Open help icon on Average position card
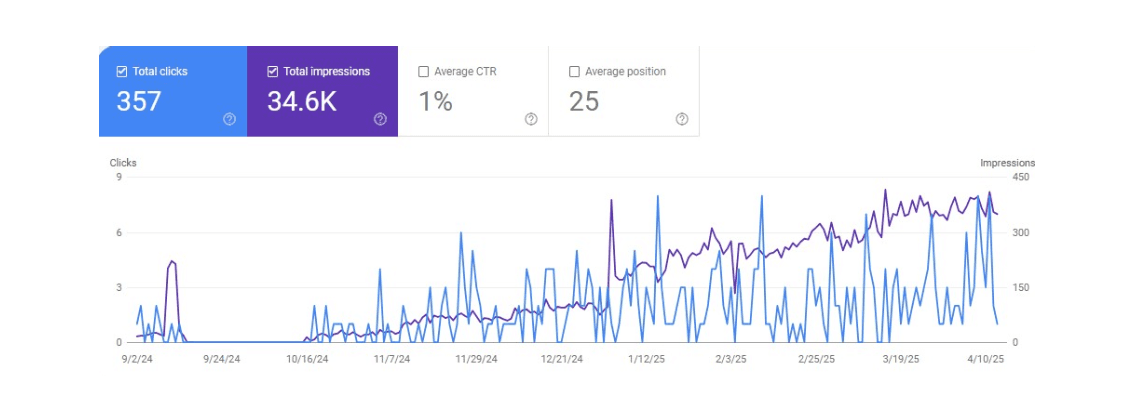The width and height of the screenshot is (1128, 415). pyautogui.click(x=682, y=119)
